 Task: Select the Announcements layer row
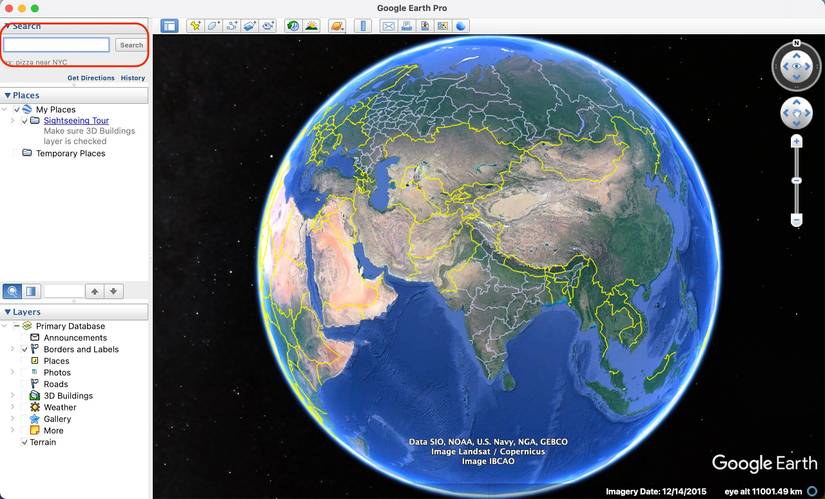(75, 338)
